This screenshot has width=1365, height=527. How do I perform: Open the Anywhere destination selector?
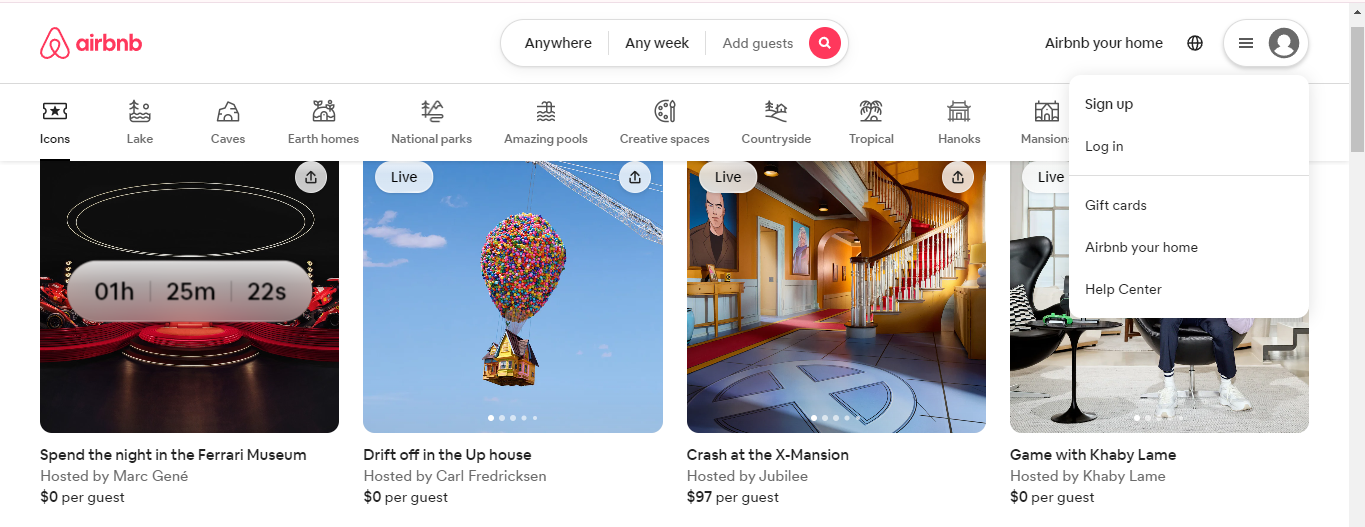[558, 43]
